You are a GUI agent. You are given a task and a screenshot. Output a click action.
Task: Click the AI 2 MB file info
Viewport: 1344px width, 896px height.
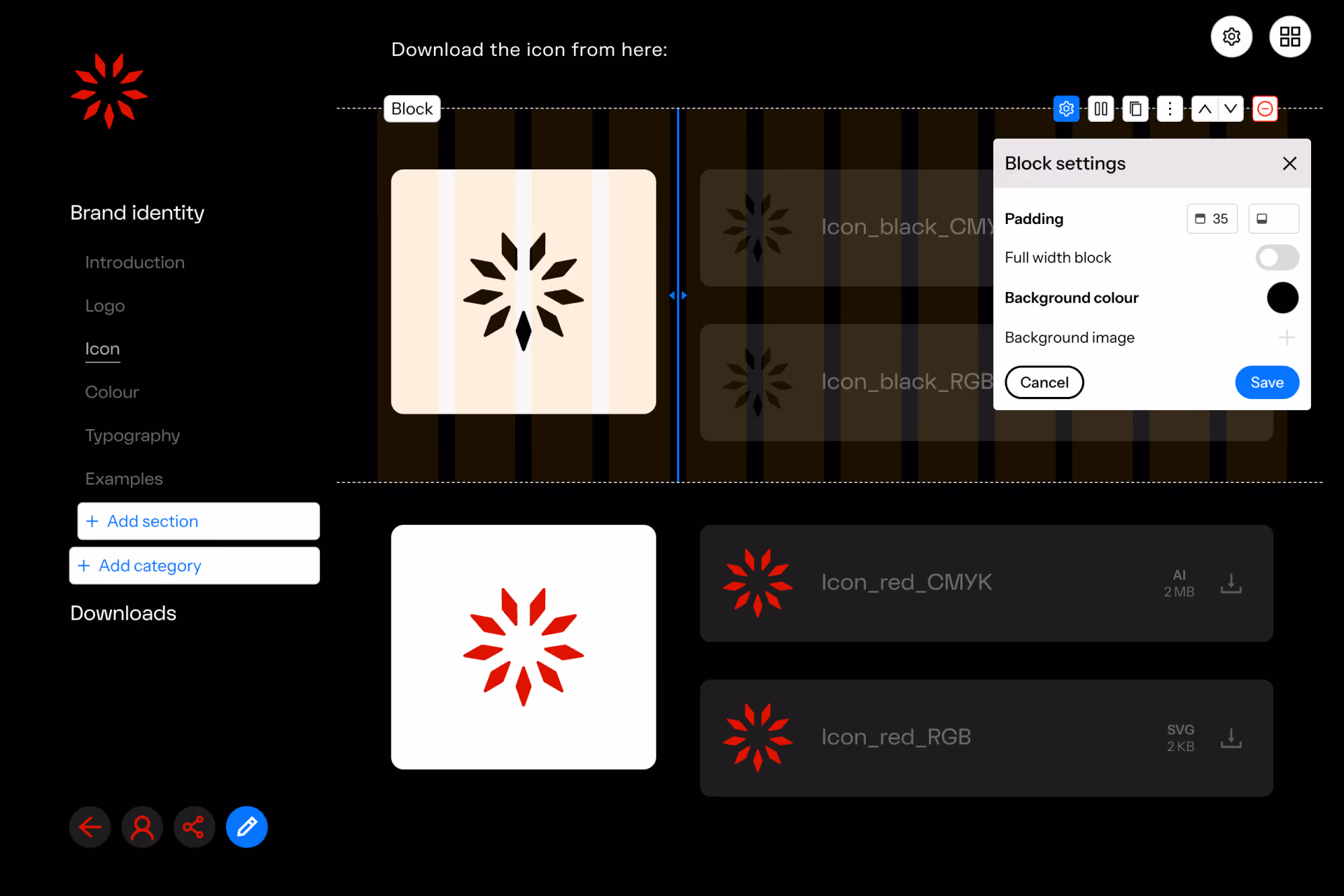1179,583
